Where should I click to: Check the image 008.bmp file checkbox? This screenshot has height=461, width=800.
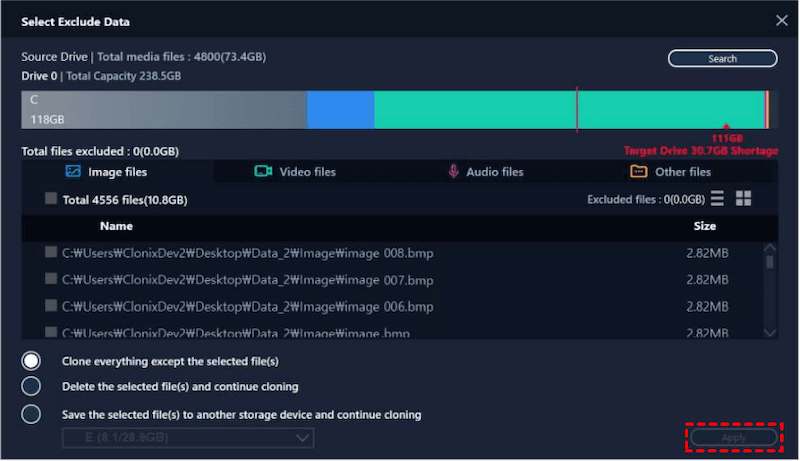coord(51,253)
